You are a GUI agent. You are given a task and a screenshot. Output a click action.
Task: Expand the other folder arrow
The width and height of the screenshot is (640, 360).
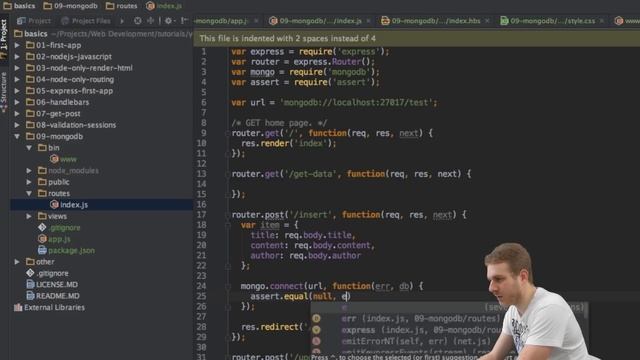pos(17,262)
